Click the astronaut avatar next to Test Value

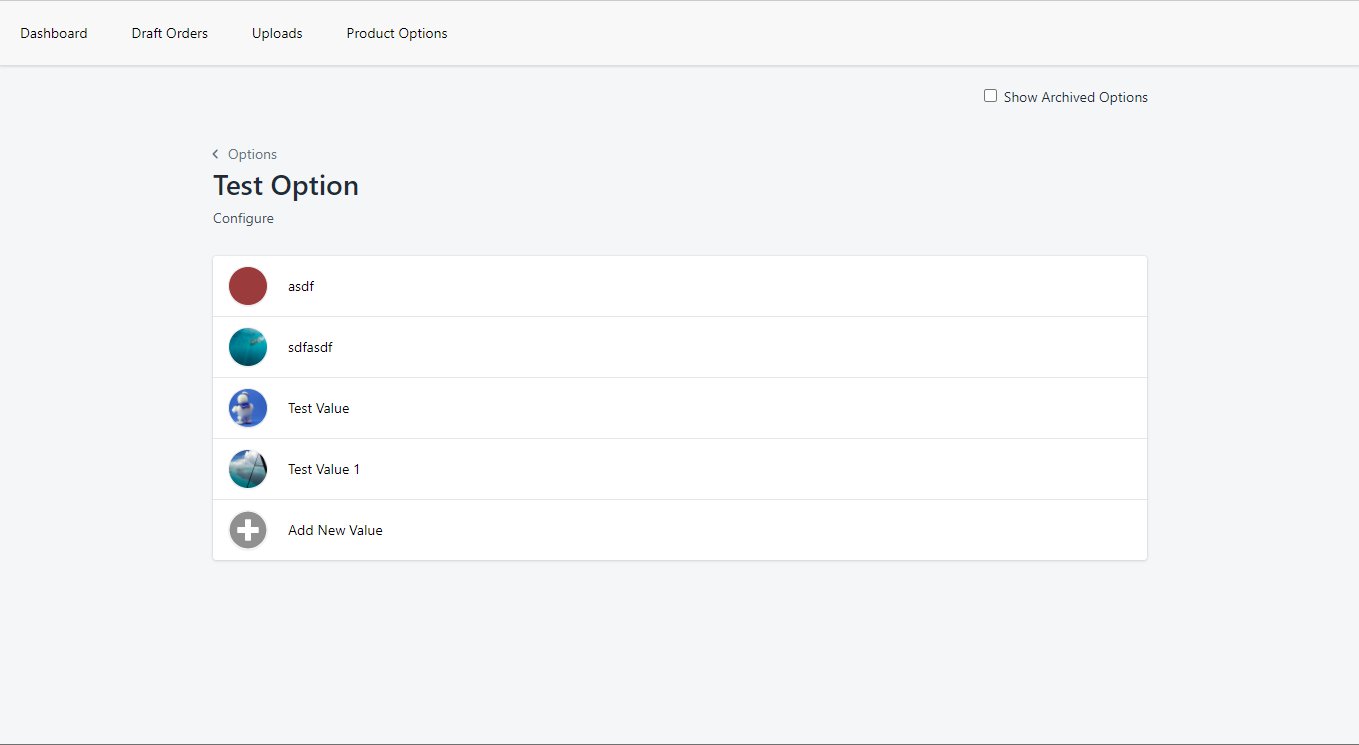tap(248, 408)
